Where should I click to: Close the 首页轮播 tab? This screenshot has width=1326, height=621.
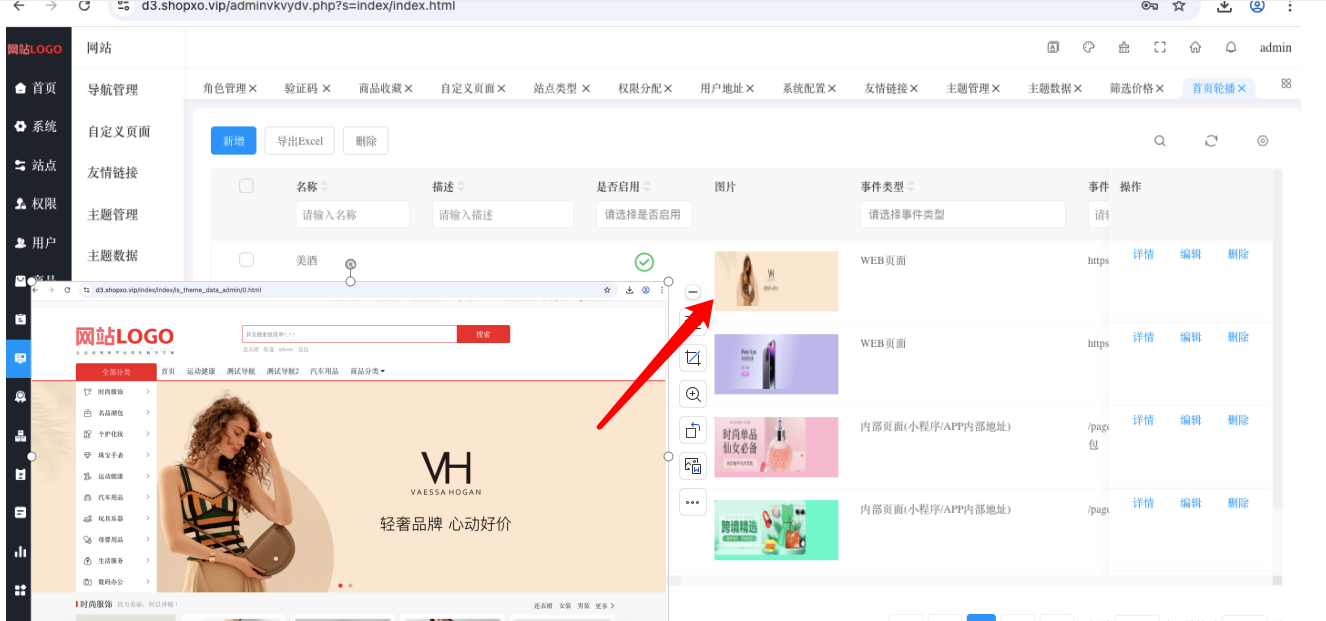tap(1242, 88)
